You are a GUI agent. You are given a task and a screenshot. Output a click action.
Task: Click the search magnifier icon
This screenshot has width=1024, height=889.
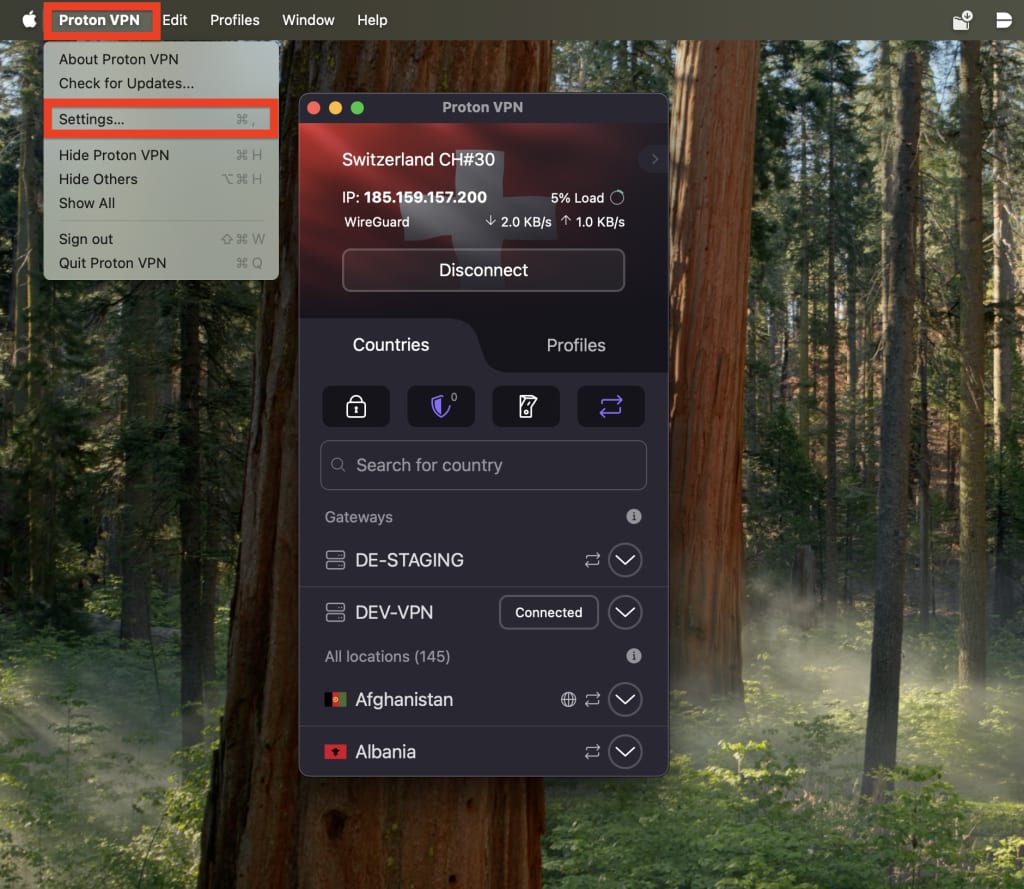pyautogui.click(x=338, y=464)
